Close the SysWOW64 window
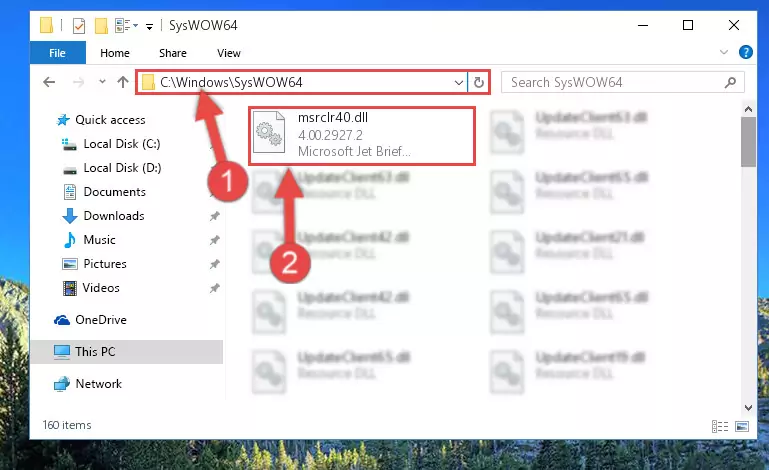Screen dimensions: 769x470 pyautogui.click(x=733, y=25)
